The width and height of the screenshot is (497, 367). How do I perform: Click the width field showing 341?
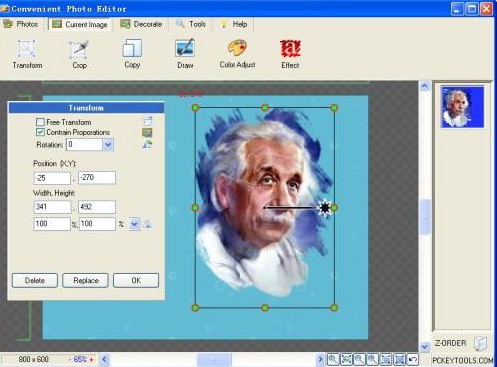[52, 207]
